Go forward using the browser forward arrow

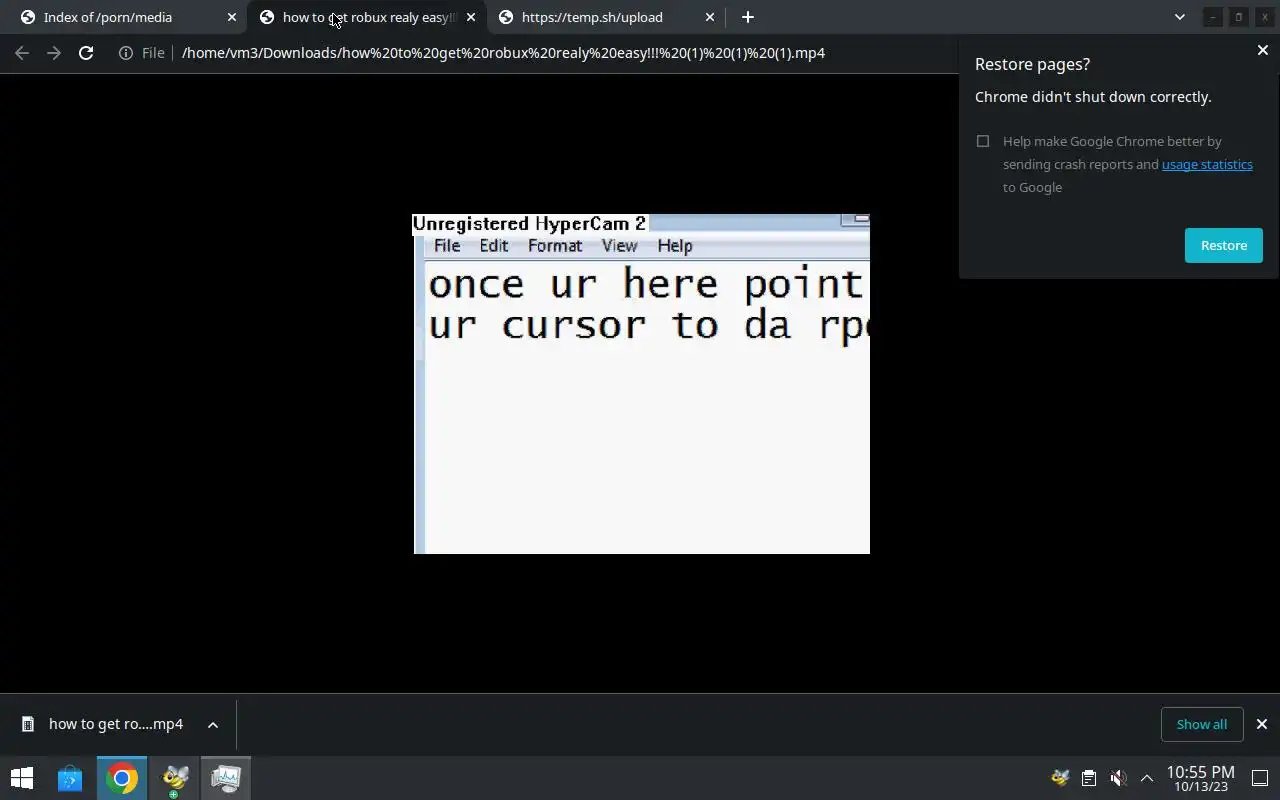pyautogui.click(x=54, y=53)
